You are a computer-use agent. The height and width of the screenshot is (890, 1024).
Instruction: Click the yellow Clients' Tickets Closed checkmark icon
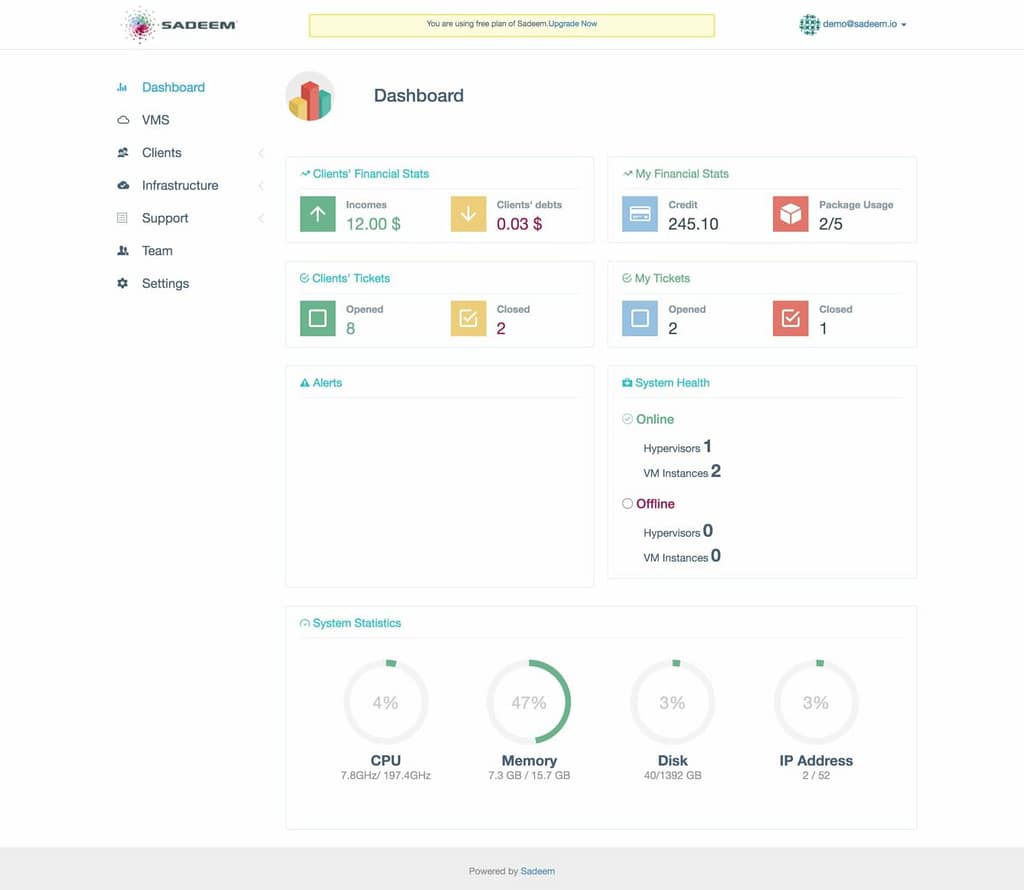[468, 319]
